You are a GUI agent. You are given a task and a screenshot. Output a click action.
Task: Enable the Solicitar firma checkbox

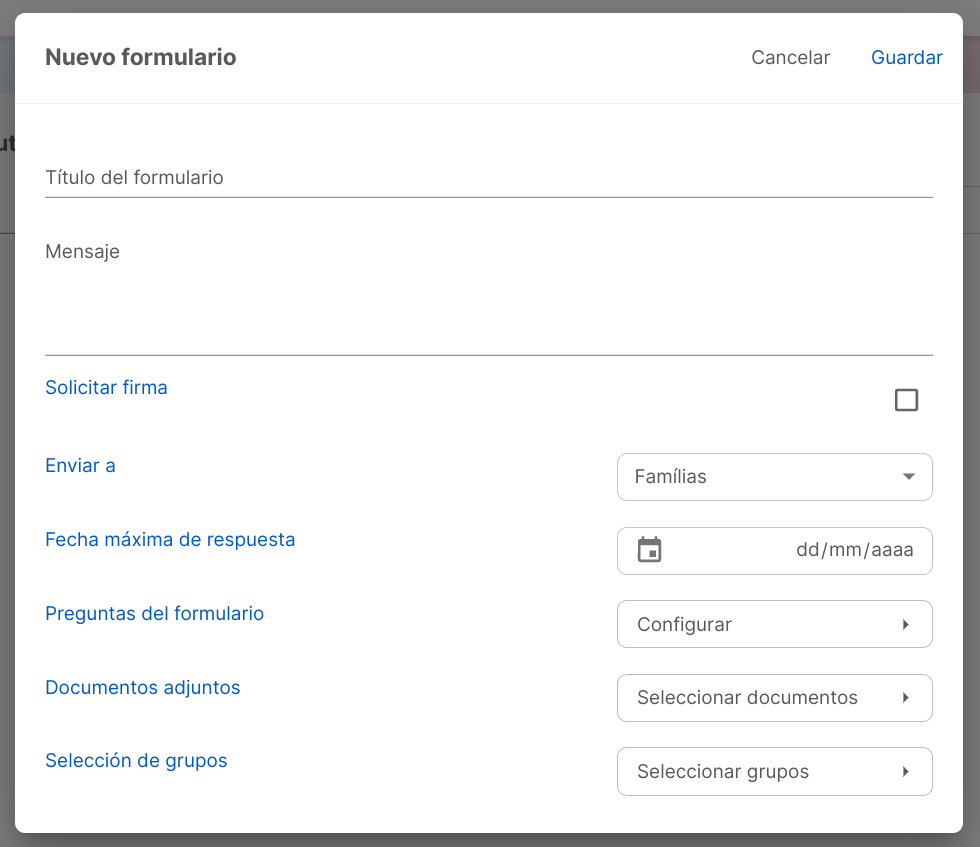(906, 400)
